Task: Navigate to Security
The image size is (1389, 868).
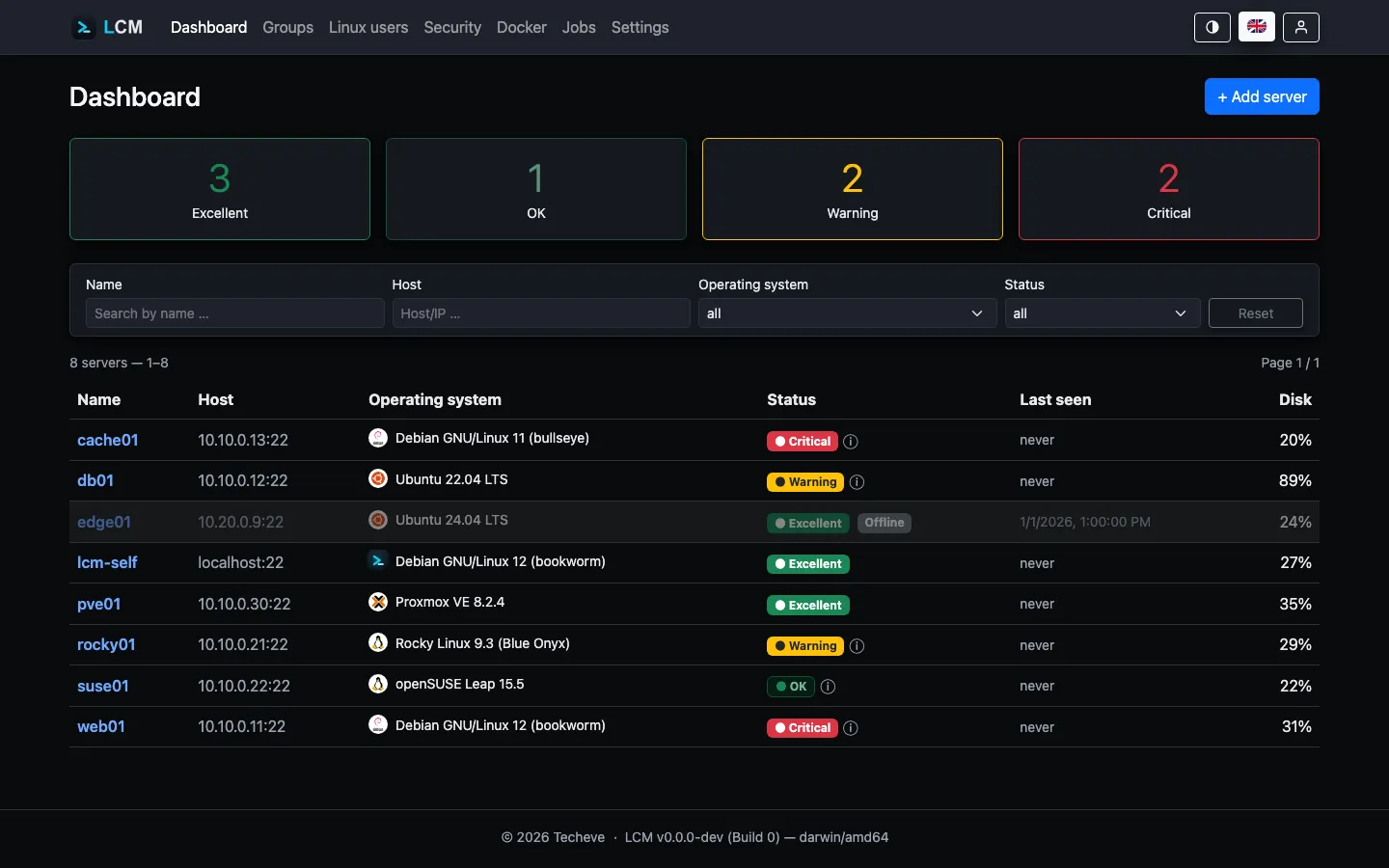Action: point(452,27)
